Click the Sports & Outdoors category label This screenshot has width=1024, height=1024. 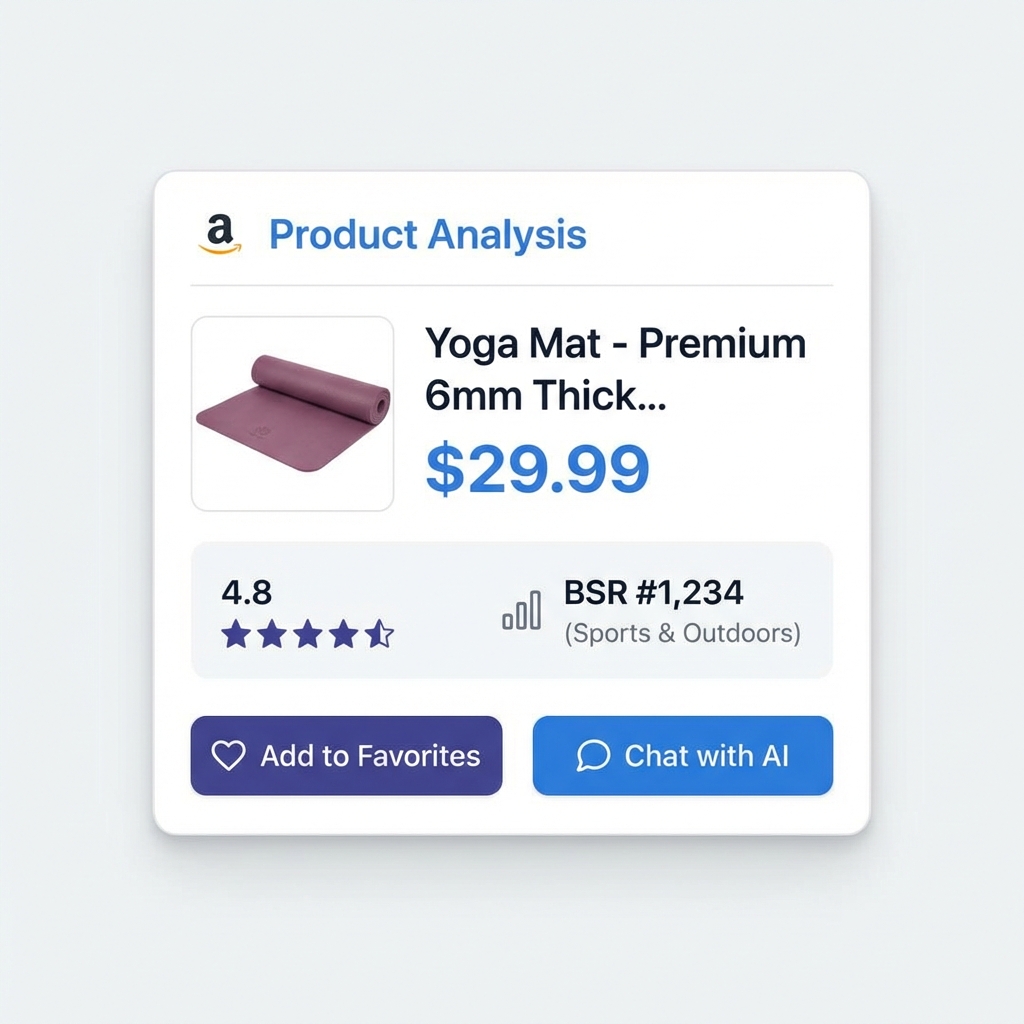pos(682,632)
